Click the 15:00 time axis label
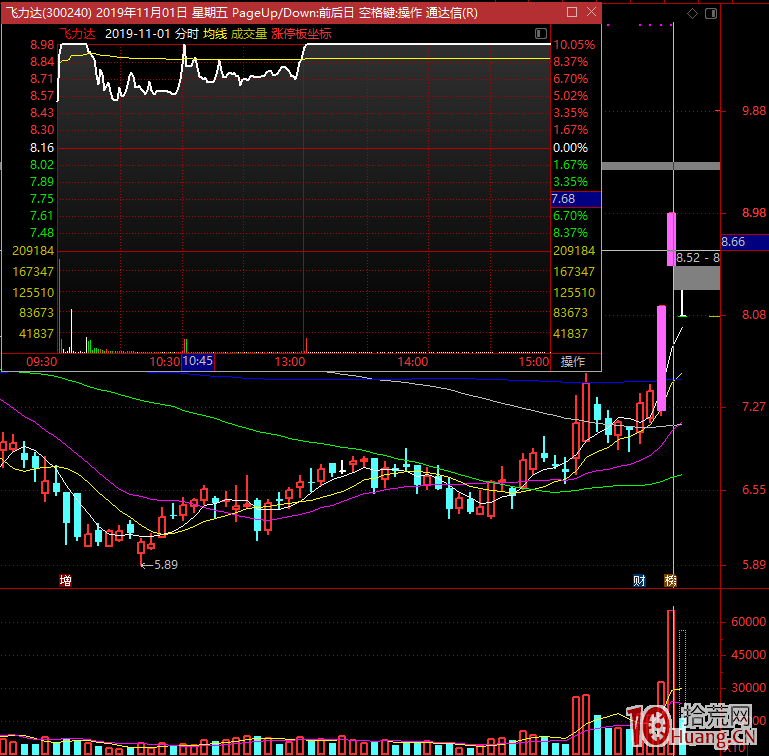 (534, 362)
